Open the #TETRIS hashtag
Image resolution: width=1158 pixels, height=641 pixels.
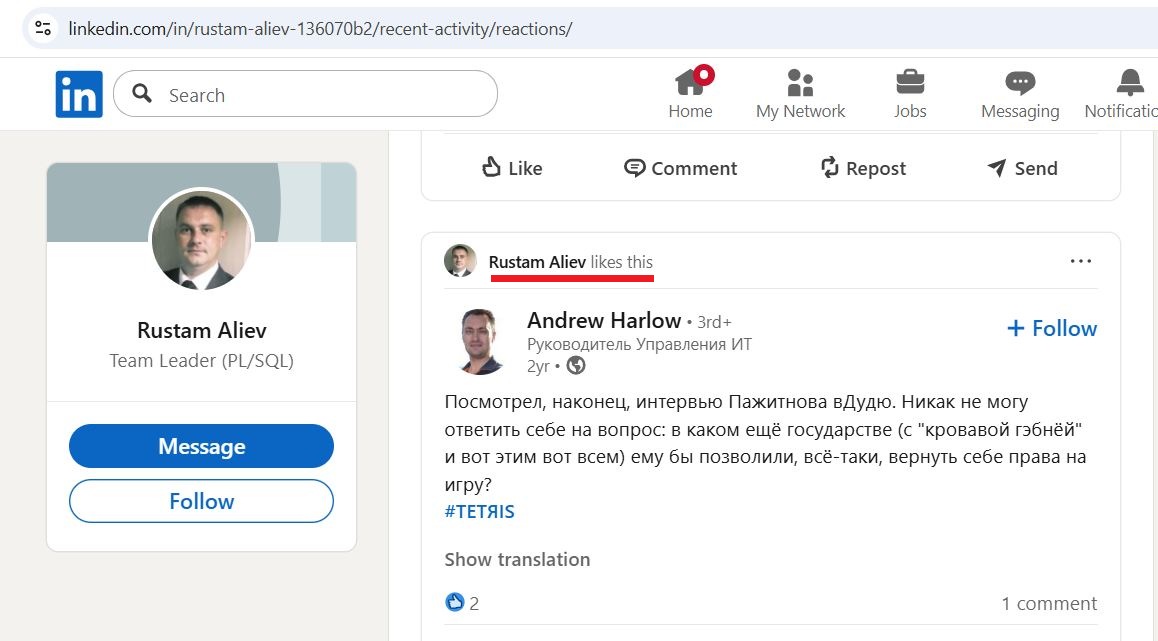point(480,511)
